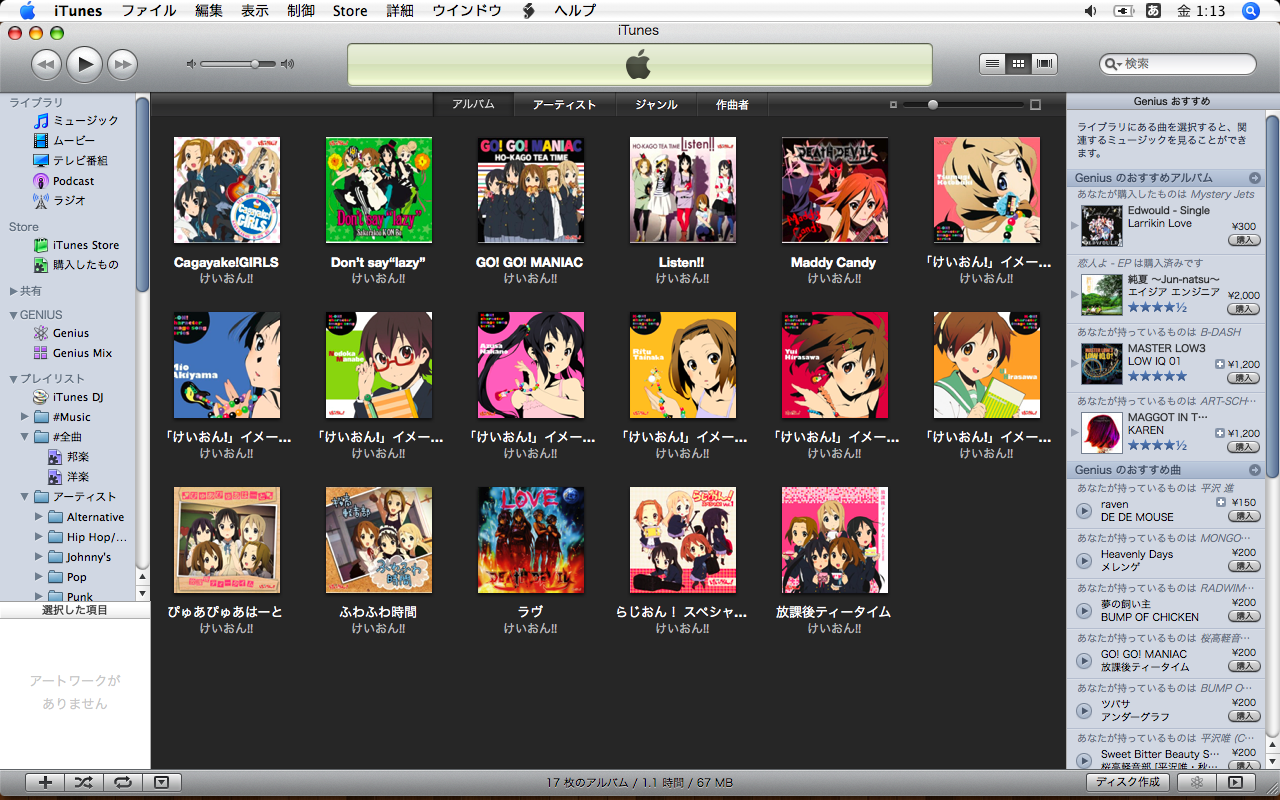Expand the 共有 section
The height and width of the screenshot is (800, 1280).
13,291
